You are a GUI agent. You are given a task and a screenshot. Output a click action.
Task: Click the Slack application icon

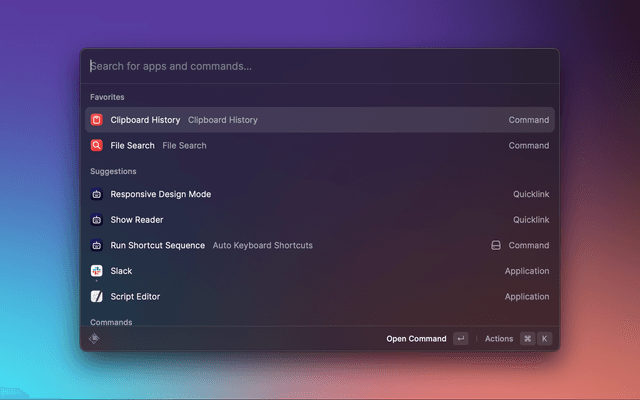97,271
